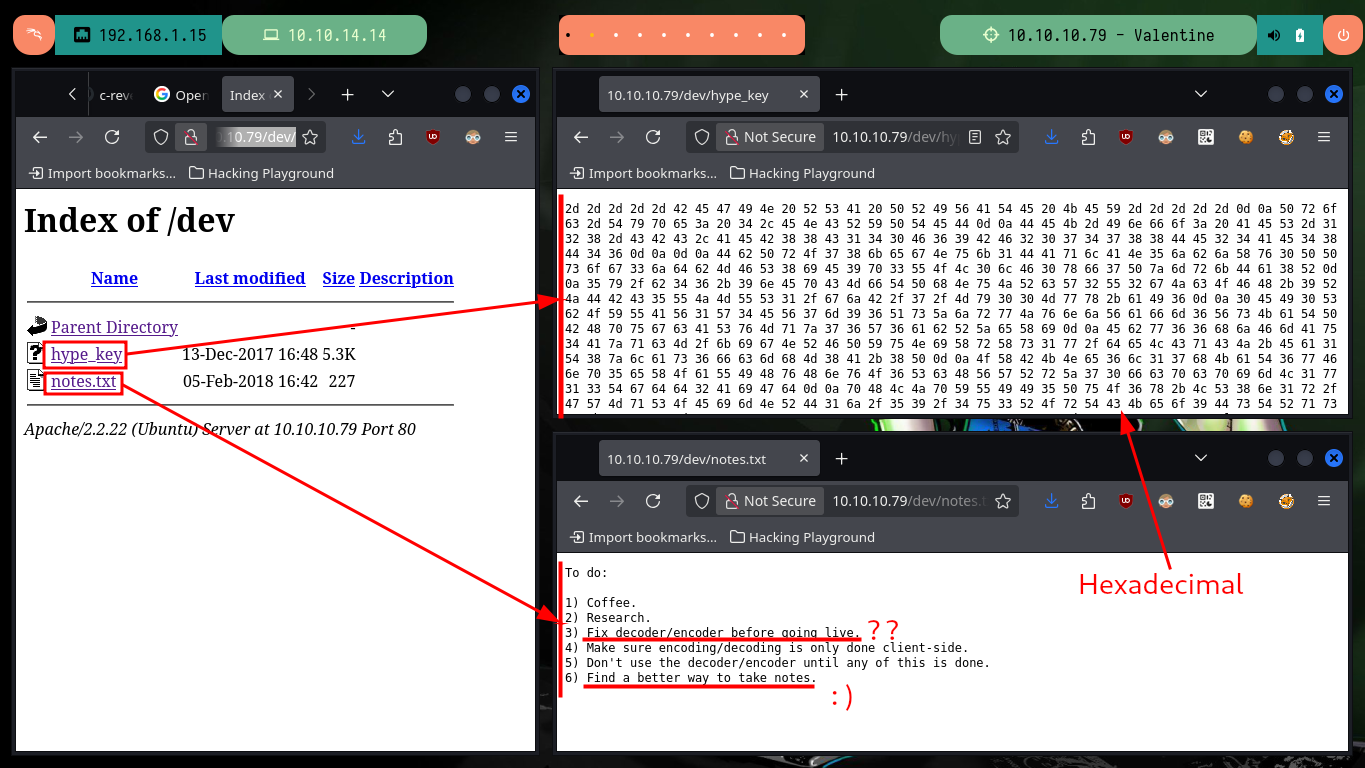Bookmark the Index of /dev page

(x=310, y=137)
